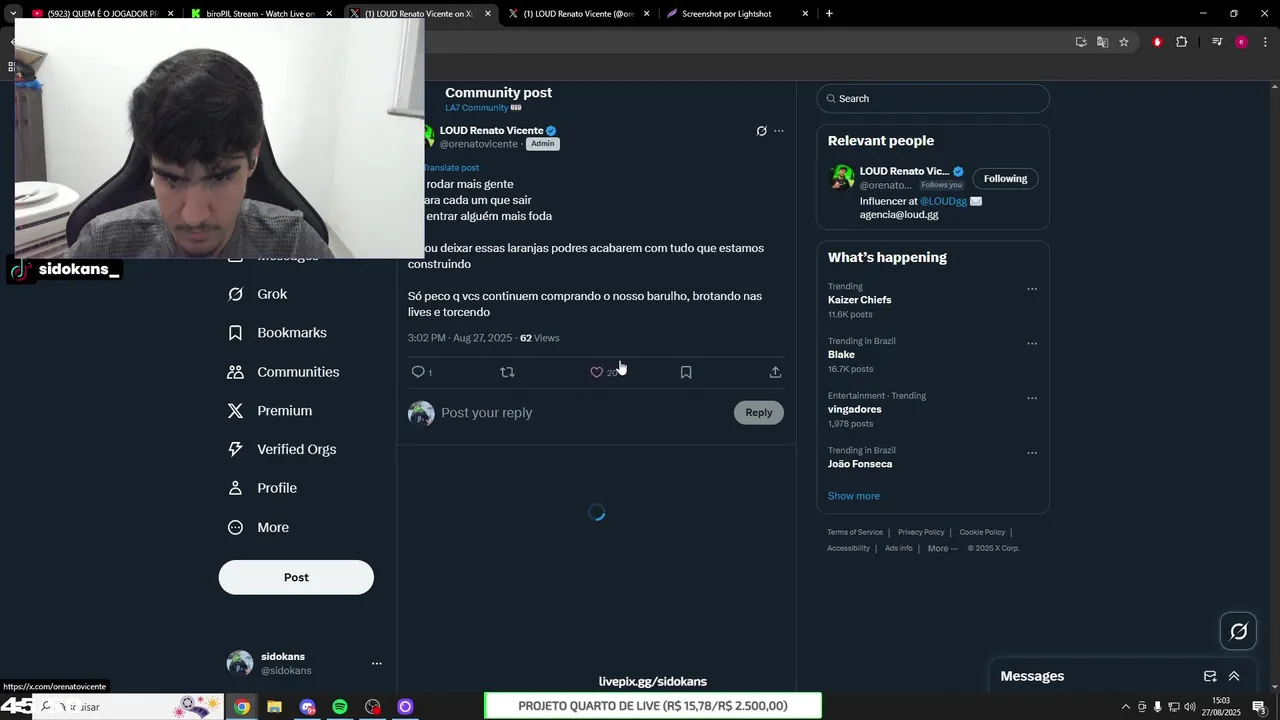This screenshot has height=720, width=1280.
Task: Bookmark this page with the star icon
Action: tap(1124, 42)
